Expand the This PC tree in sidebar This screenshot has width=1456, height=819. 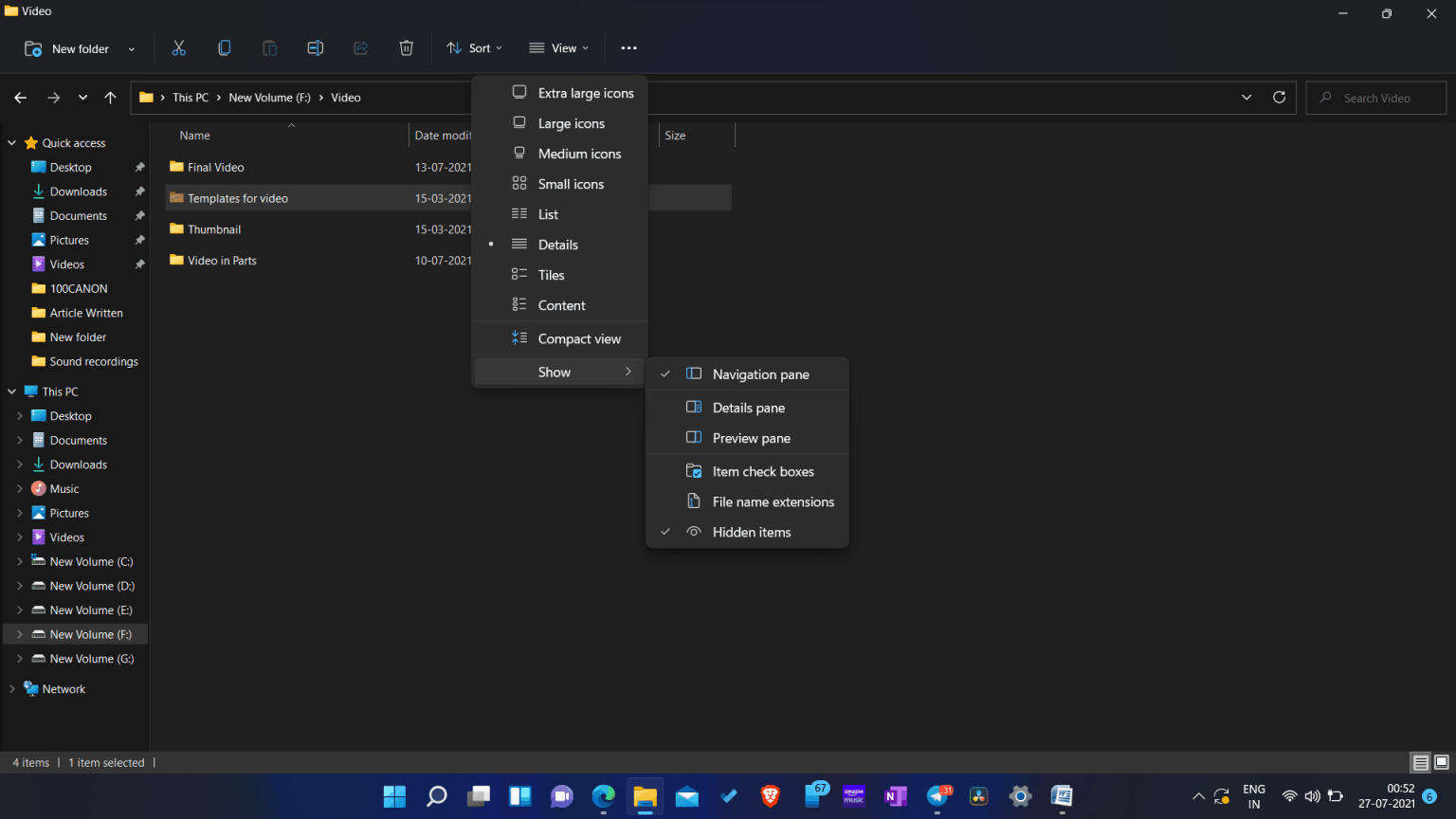(10, 391)
